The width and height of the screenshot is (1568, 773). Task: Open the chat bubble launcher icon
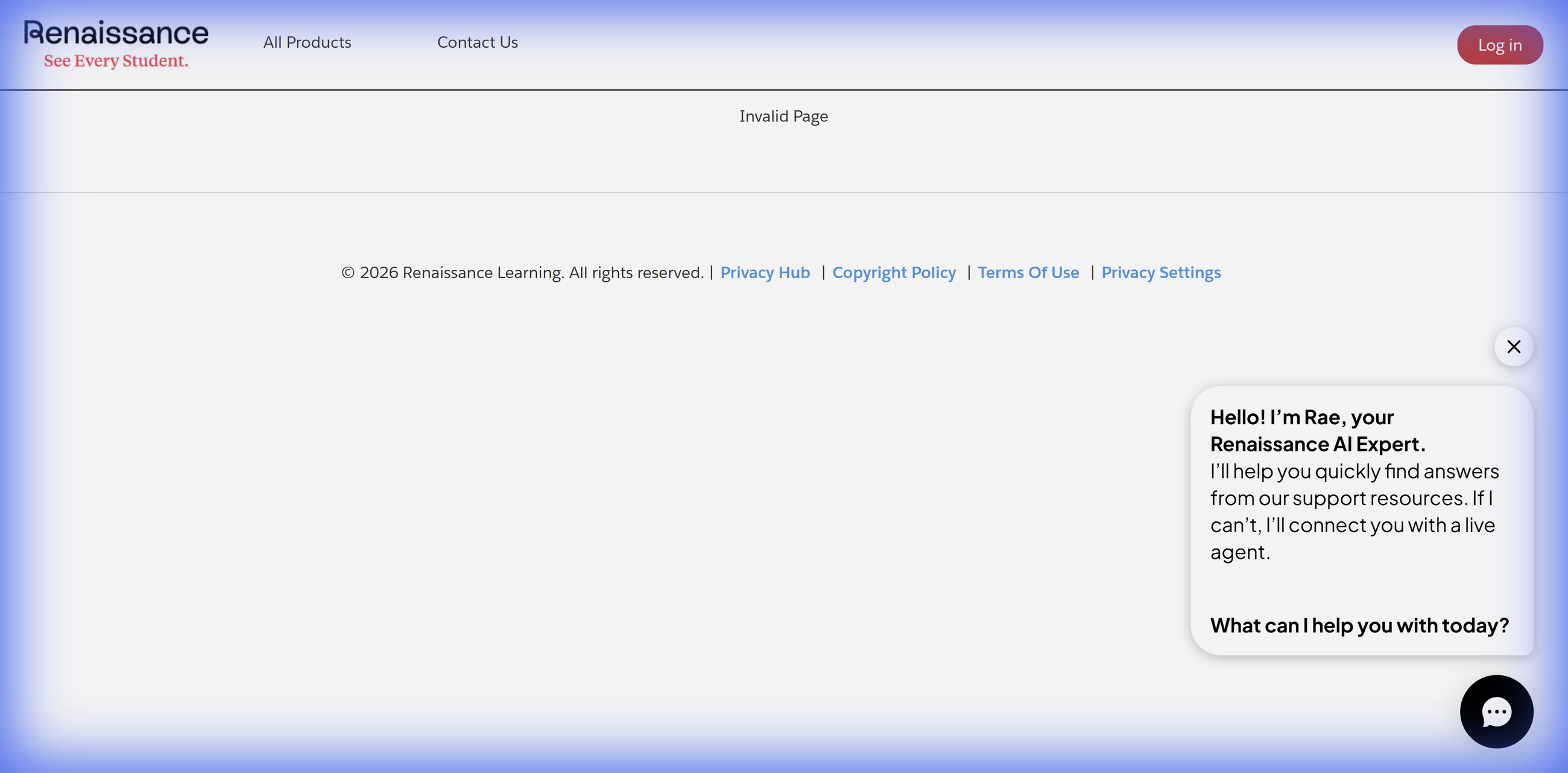pyautogui.click(x=1496, y=711)
